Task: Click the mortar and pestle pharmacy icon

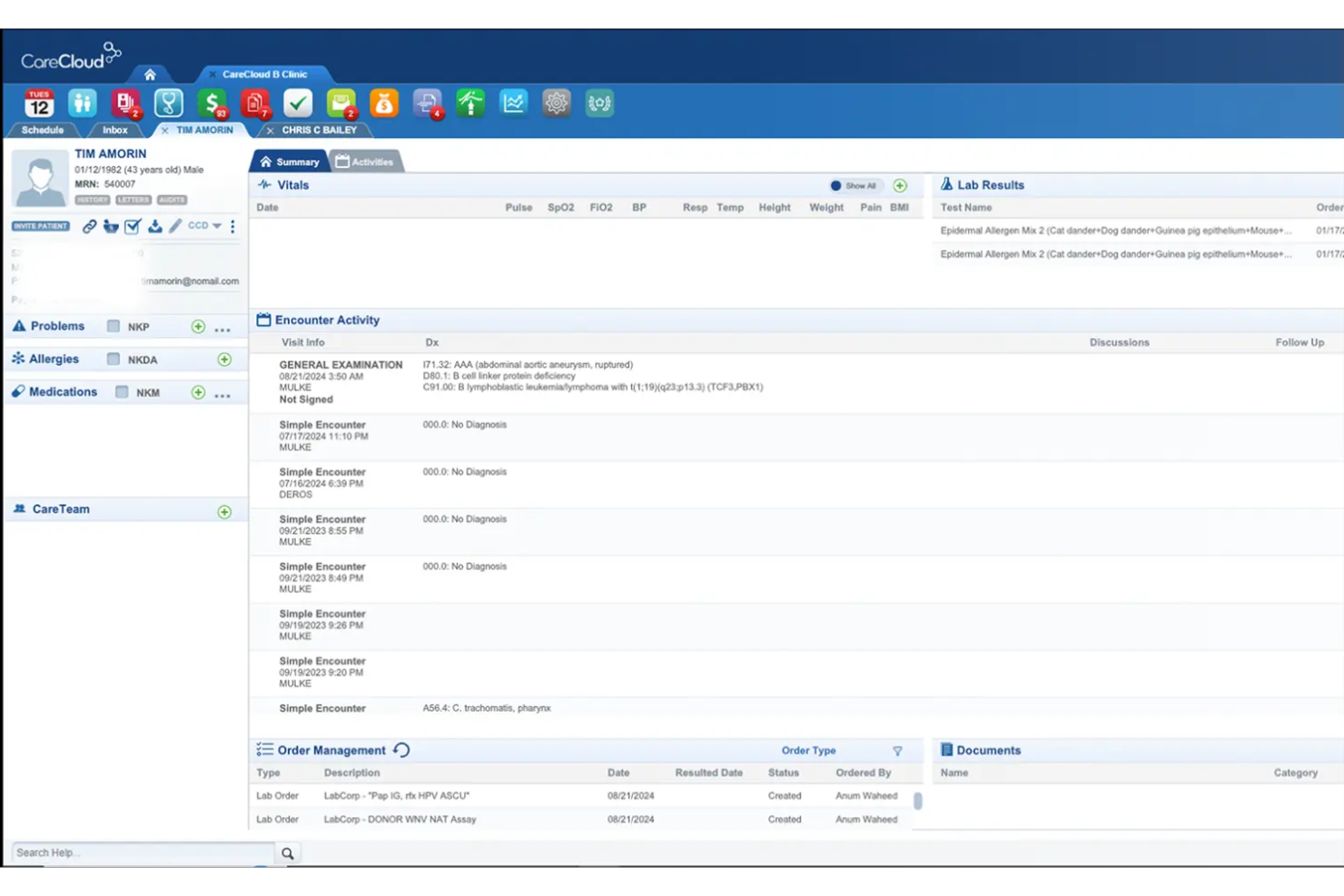Action: (x=111, y=226)
